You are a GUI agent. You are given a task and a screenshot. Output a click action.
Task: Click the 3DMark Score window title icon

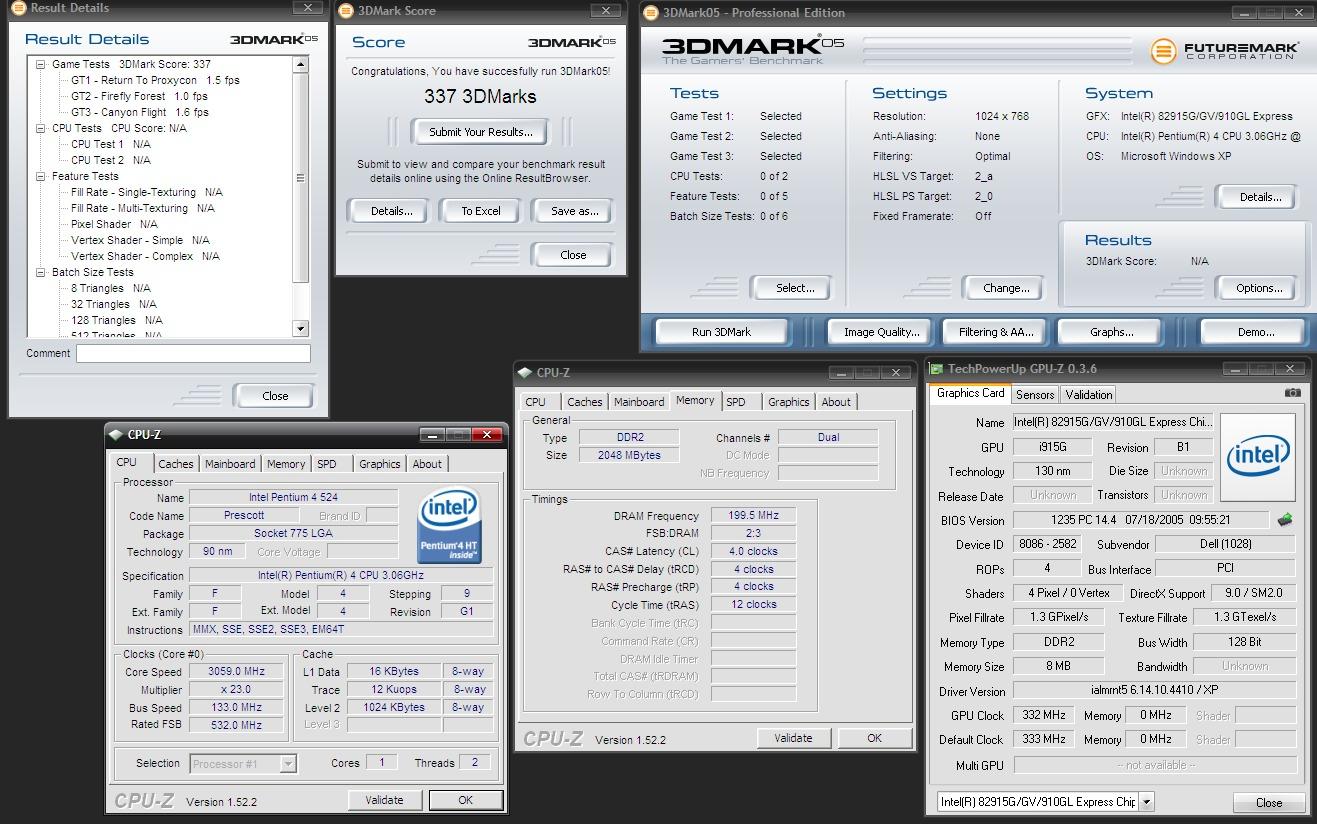click(x=346, y=11)
